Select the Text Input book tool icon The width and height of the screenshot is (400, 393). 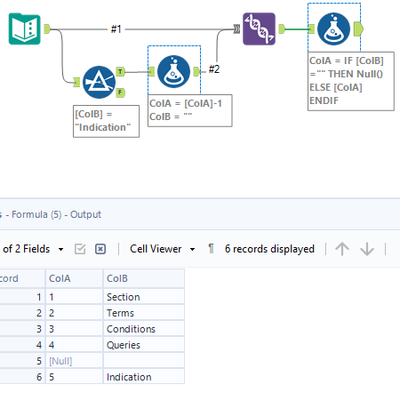coord(25,29)
